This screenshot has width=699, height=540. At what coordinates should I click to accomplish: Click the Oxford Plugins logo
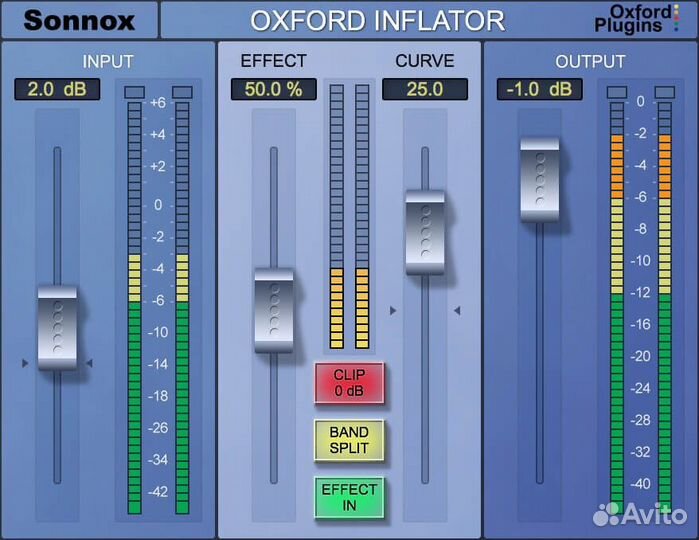[637, 19]
